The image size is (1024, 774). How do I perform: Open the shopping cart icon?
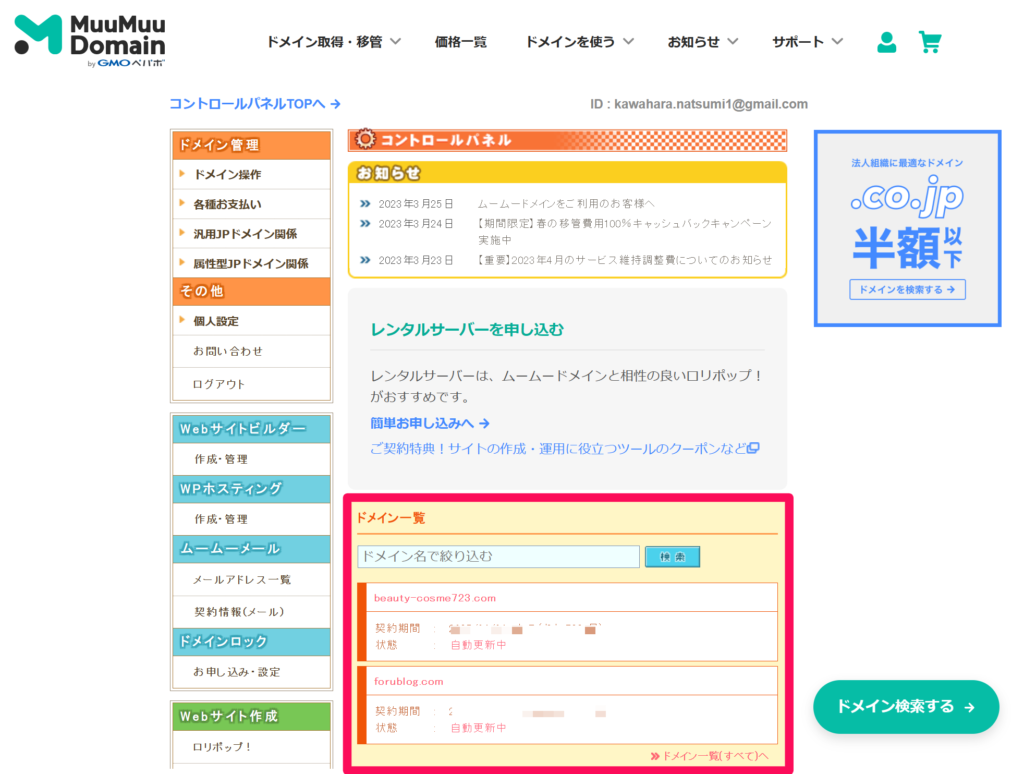tap(930, 43)
